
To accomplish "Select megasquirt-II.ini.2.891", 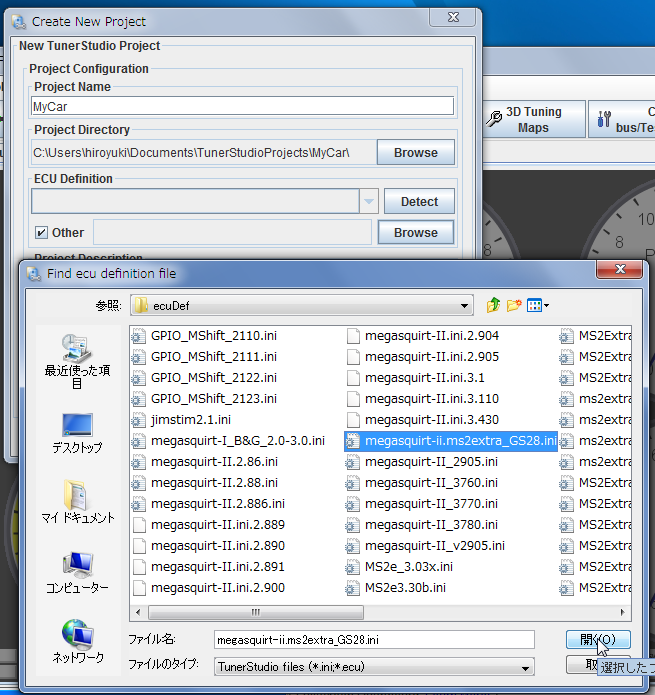I will pyautogui.click(x=218, y=566).
